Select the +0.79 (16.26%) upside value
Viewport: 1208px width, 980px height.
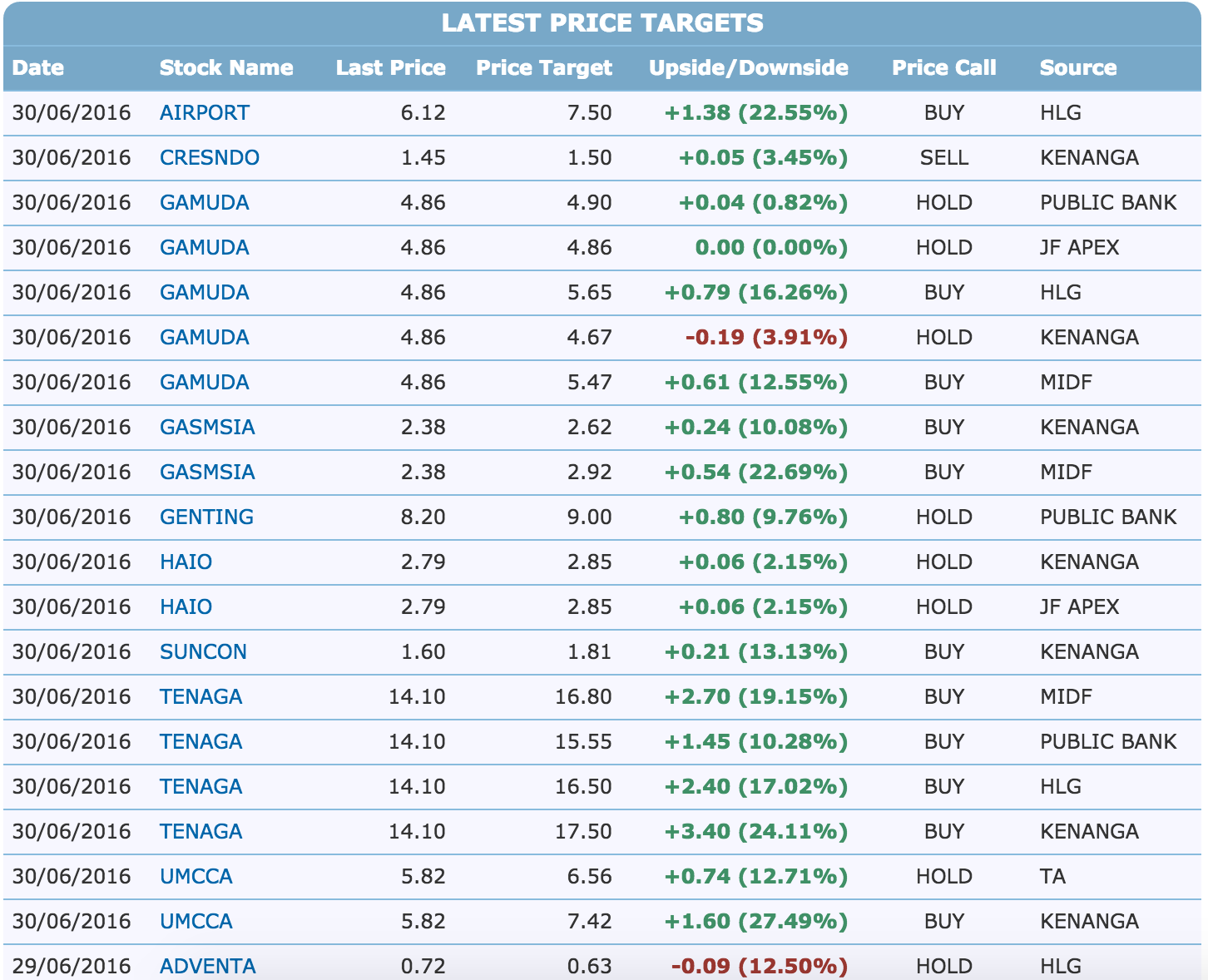click(x=756, y=293)
